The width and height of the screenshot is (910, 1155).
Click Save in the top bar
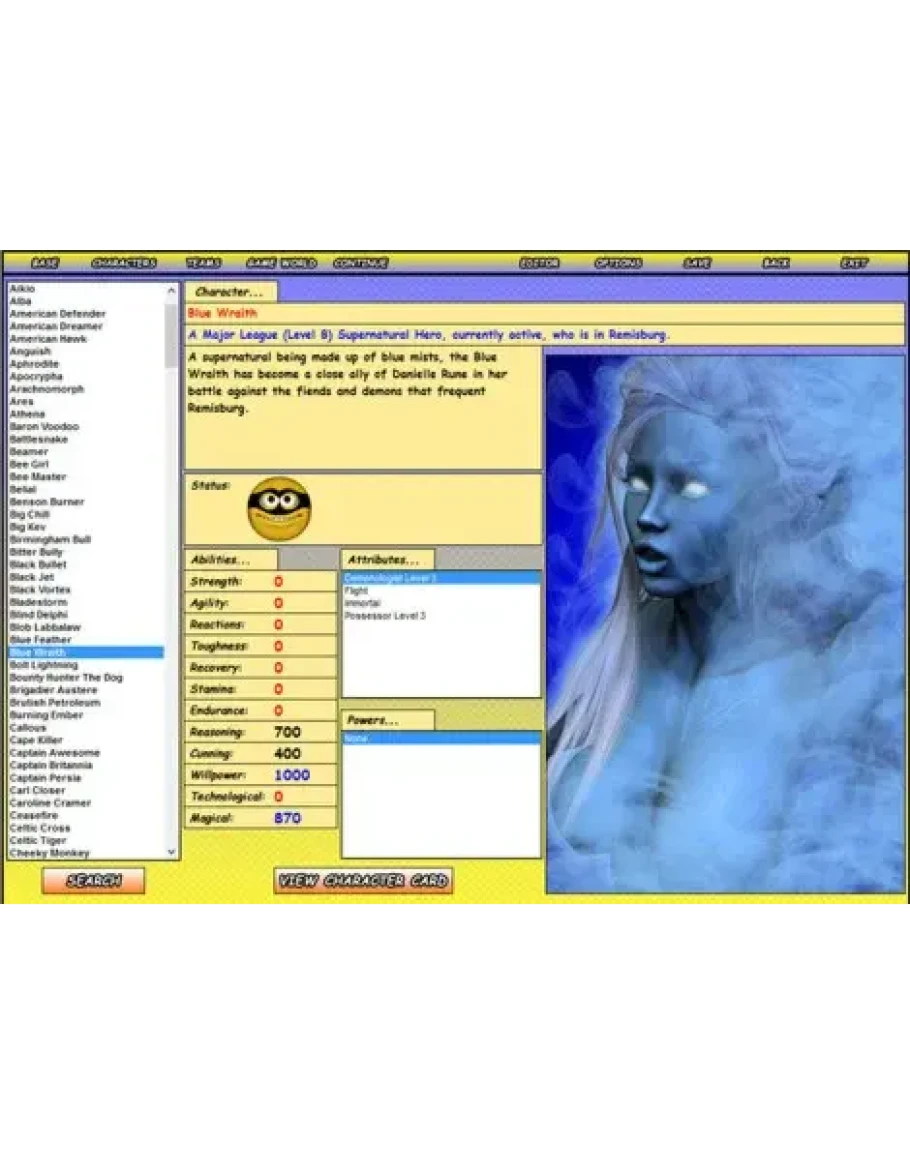(x=697, y=263)
